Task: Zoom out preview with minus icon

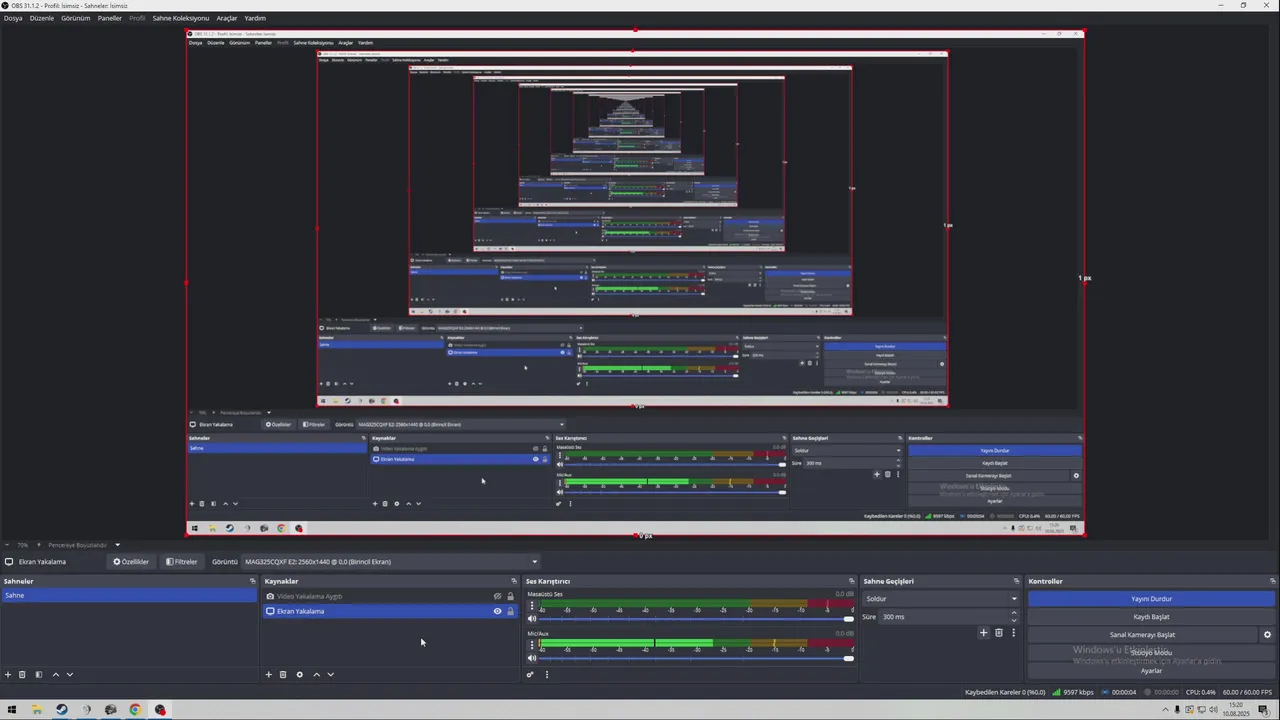Action: pos(8,545)
